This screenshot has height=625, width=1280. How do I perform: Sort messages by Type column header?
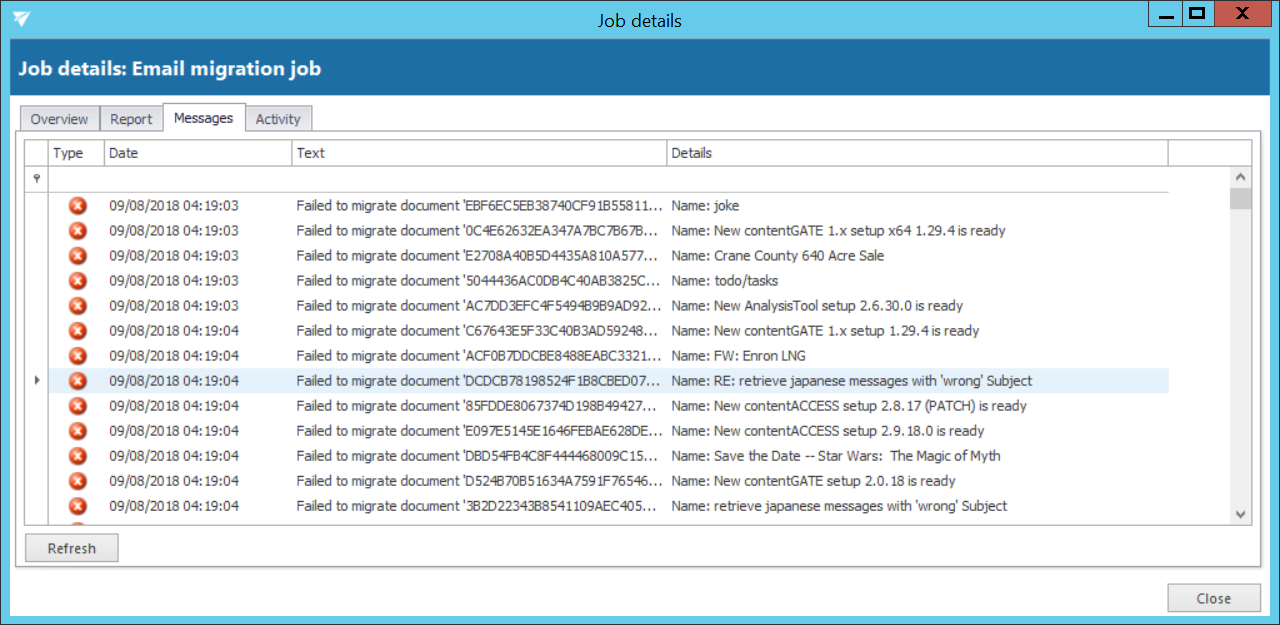pyautogui.click(x=76, y=153)
